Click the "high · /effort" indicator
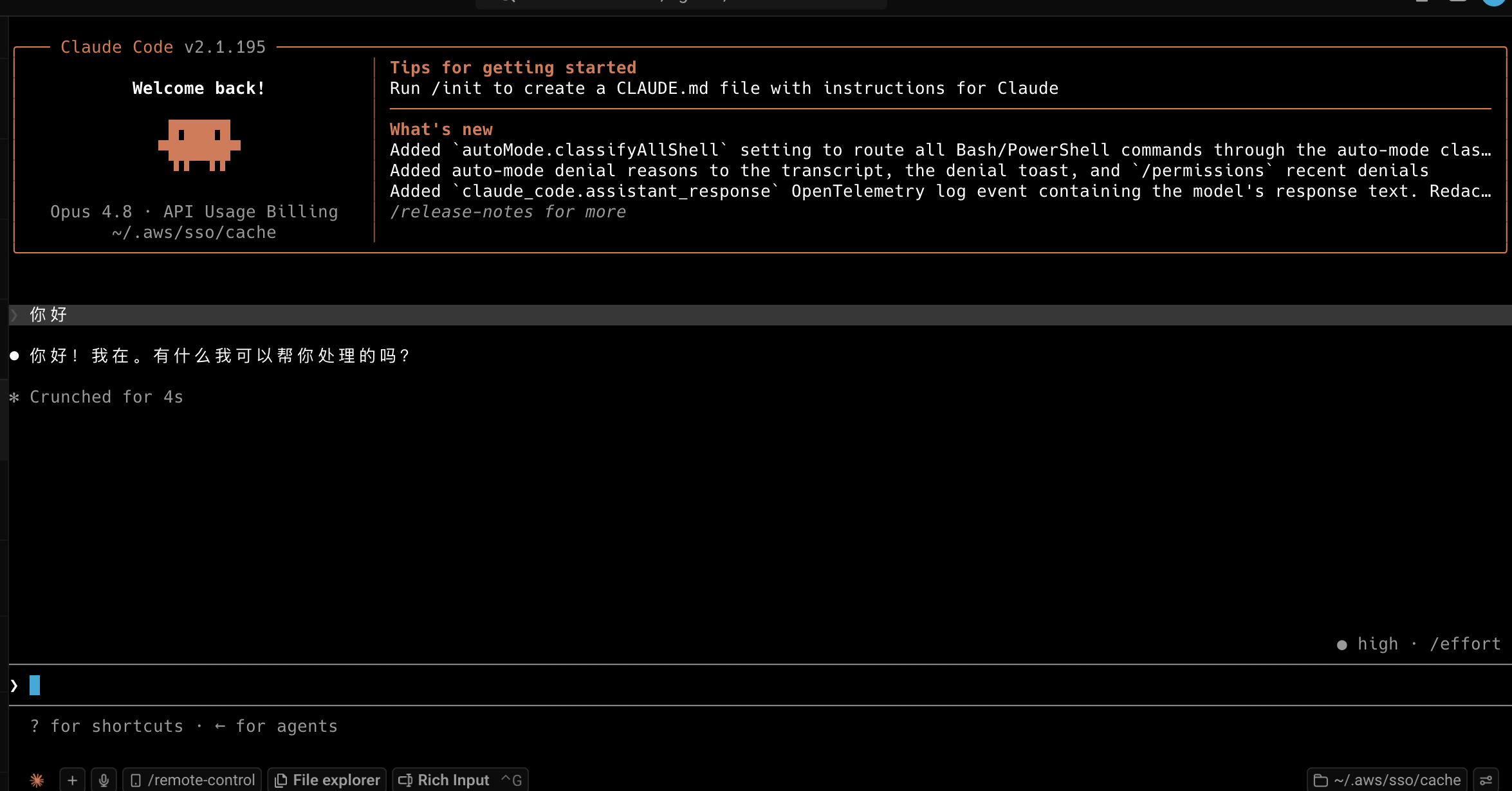This screenshot has height=791, width=1512. 1419,644
